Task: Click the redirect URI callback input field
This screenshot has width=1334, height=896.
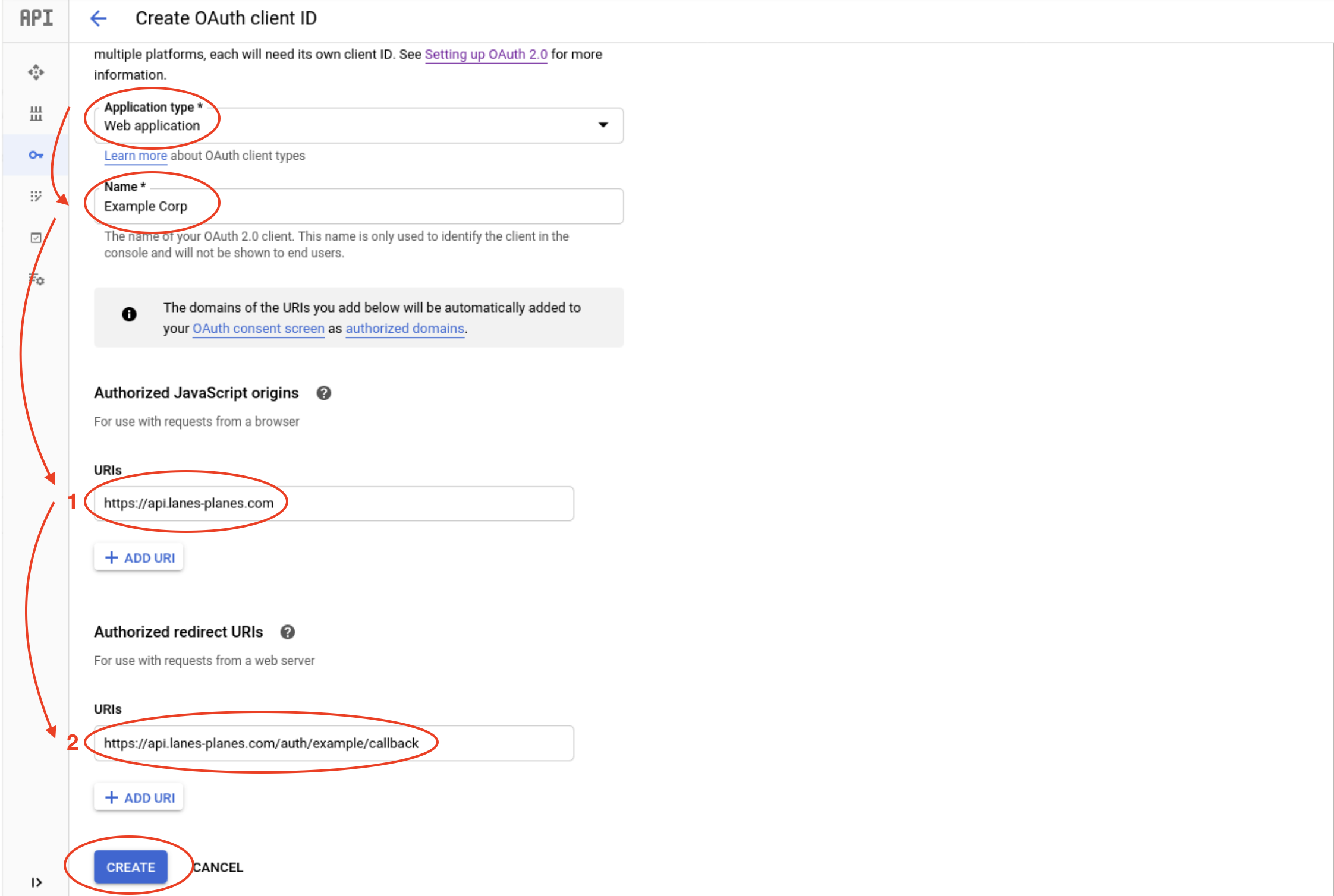Action: click(x=333, y=743)
